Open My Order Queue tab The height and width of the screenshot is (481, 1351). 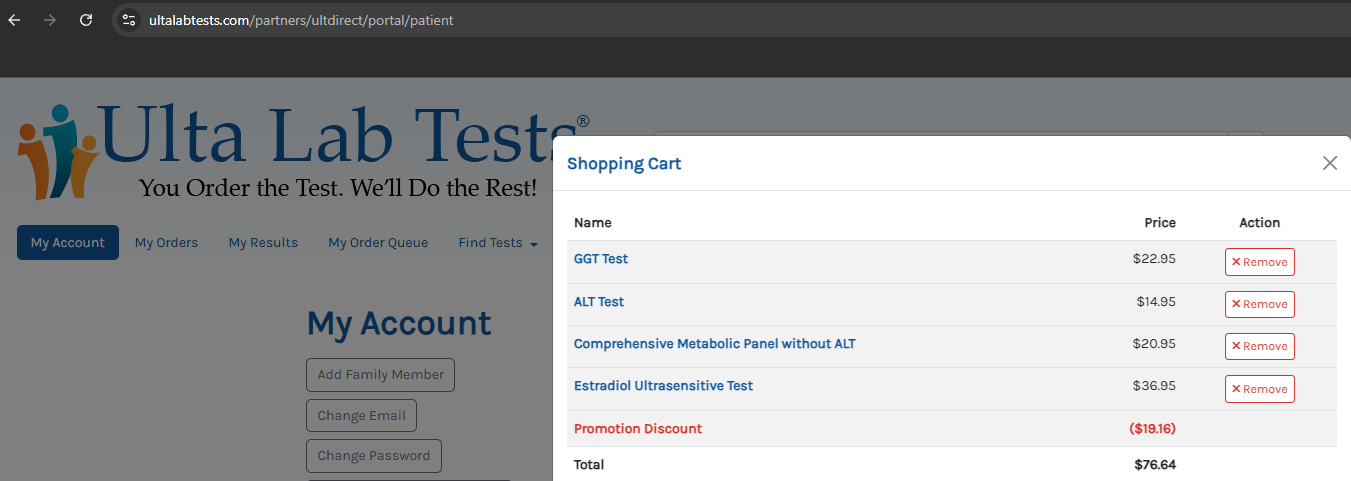[378, 243]
